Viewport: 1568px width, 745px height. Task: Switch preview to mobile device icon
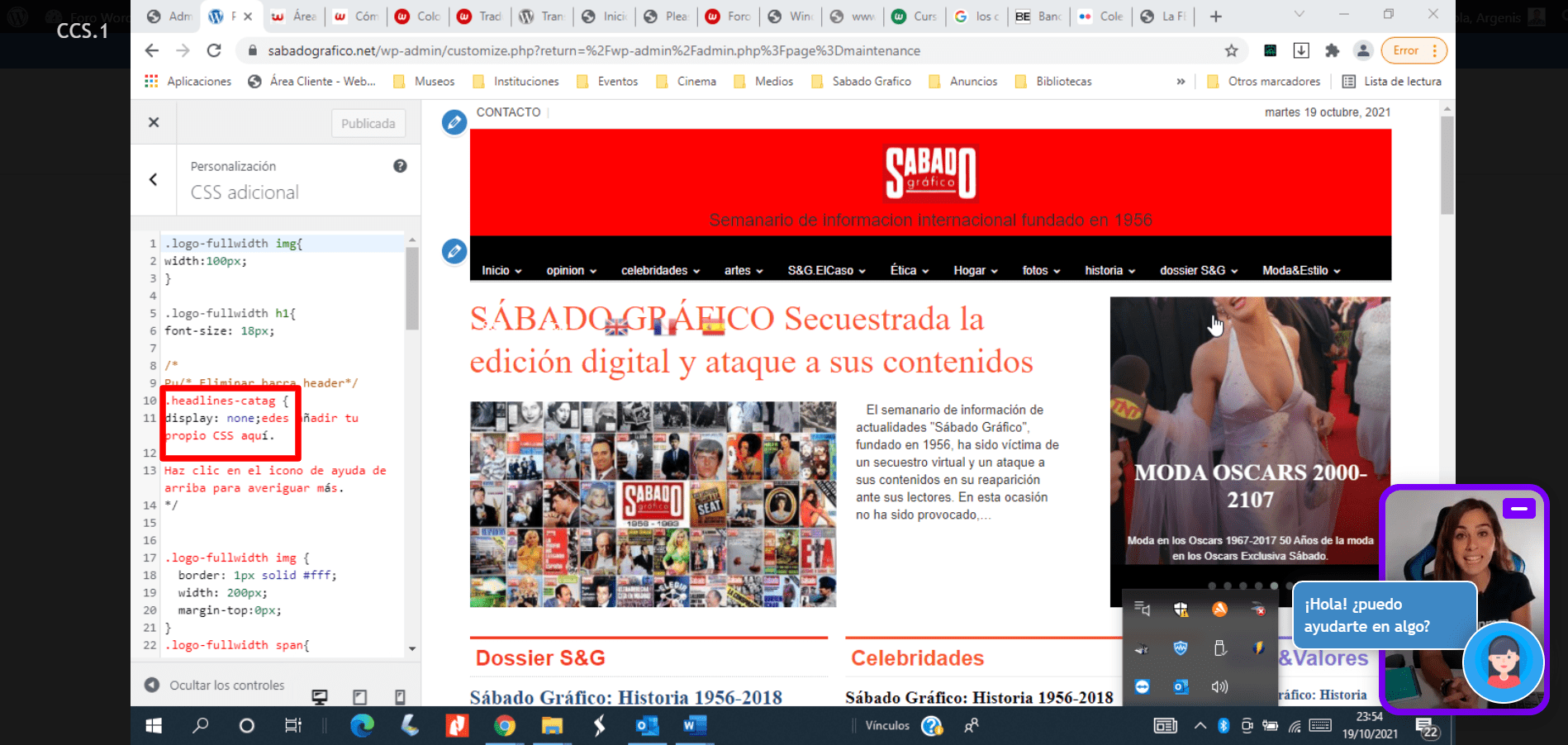pyautogui.click(x=400, y=697)
